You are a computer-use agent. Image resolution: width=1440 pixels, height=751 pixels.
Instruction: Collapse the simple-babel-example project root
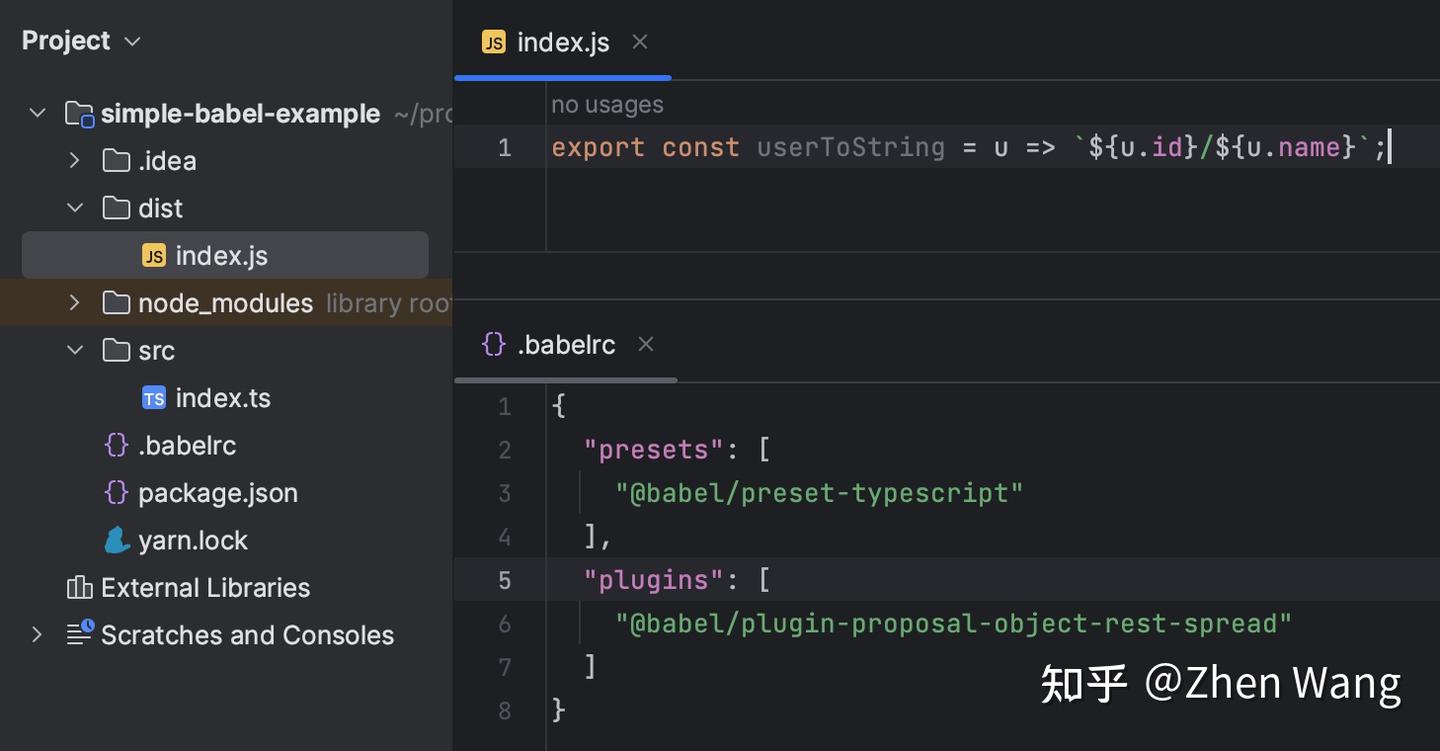[38, 113]
